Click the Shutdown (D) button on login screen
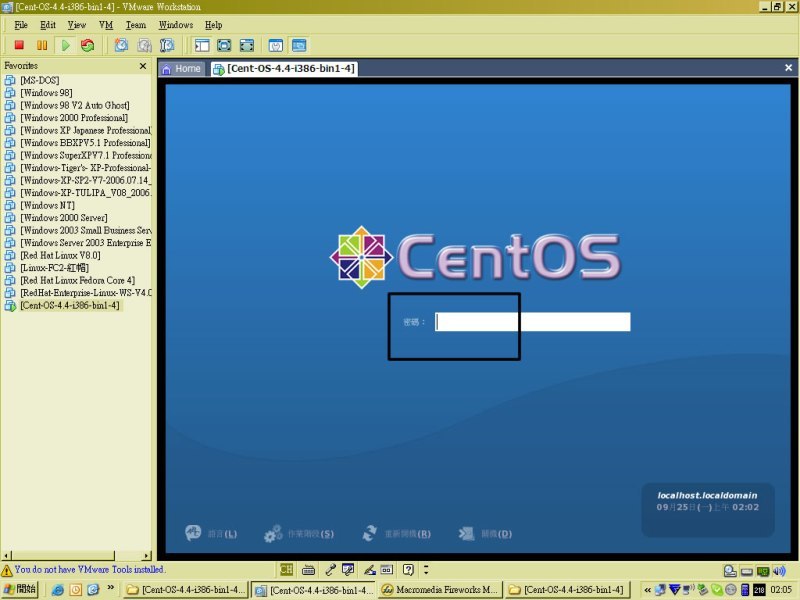This screenshot has height=600, width=800. click(485, 534)
